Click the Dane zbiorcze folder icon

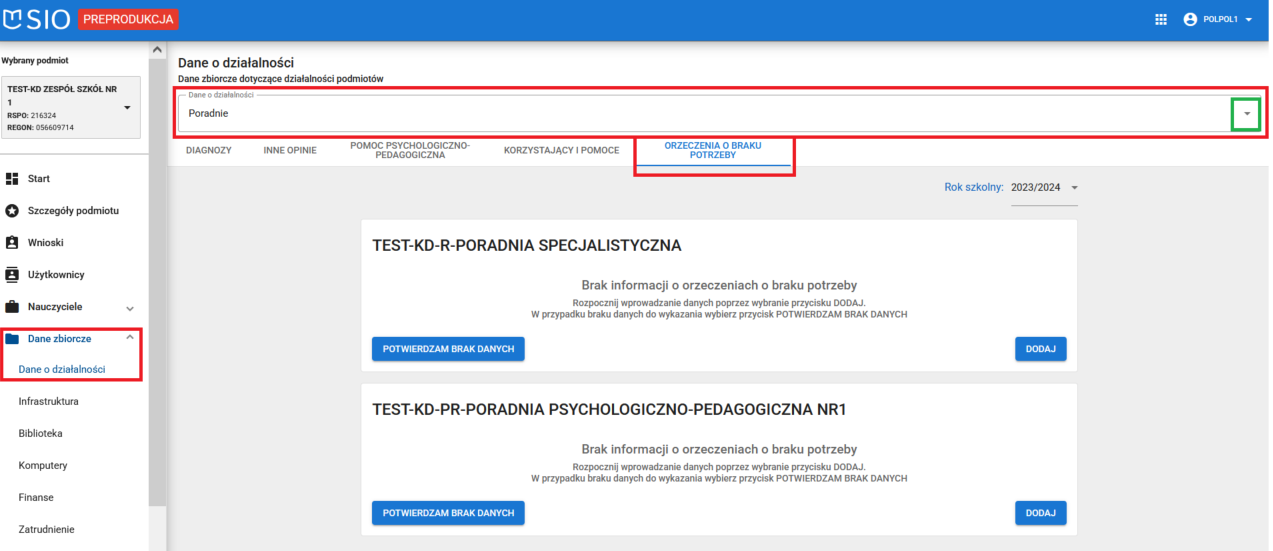click(x=12, y=339)
